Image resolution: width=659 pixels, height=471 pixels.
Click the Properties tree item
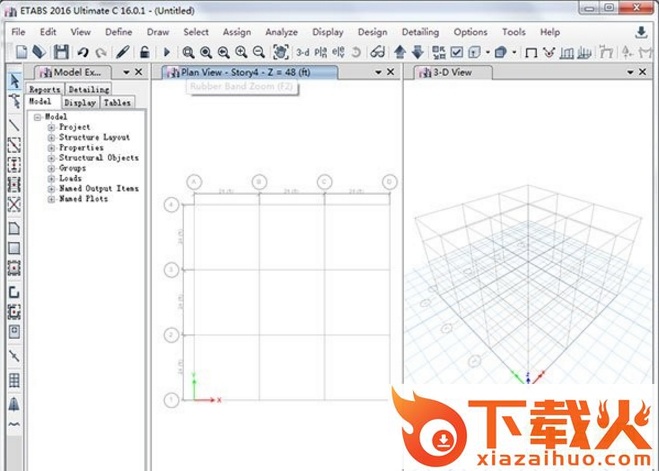coord(80,148)
